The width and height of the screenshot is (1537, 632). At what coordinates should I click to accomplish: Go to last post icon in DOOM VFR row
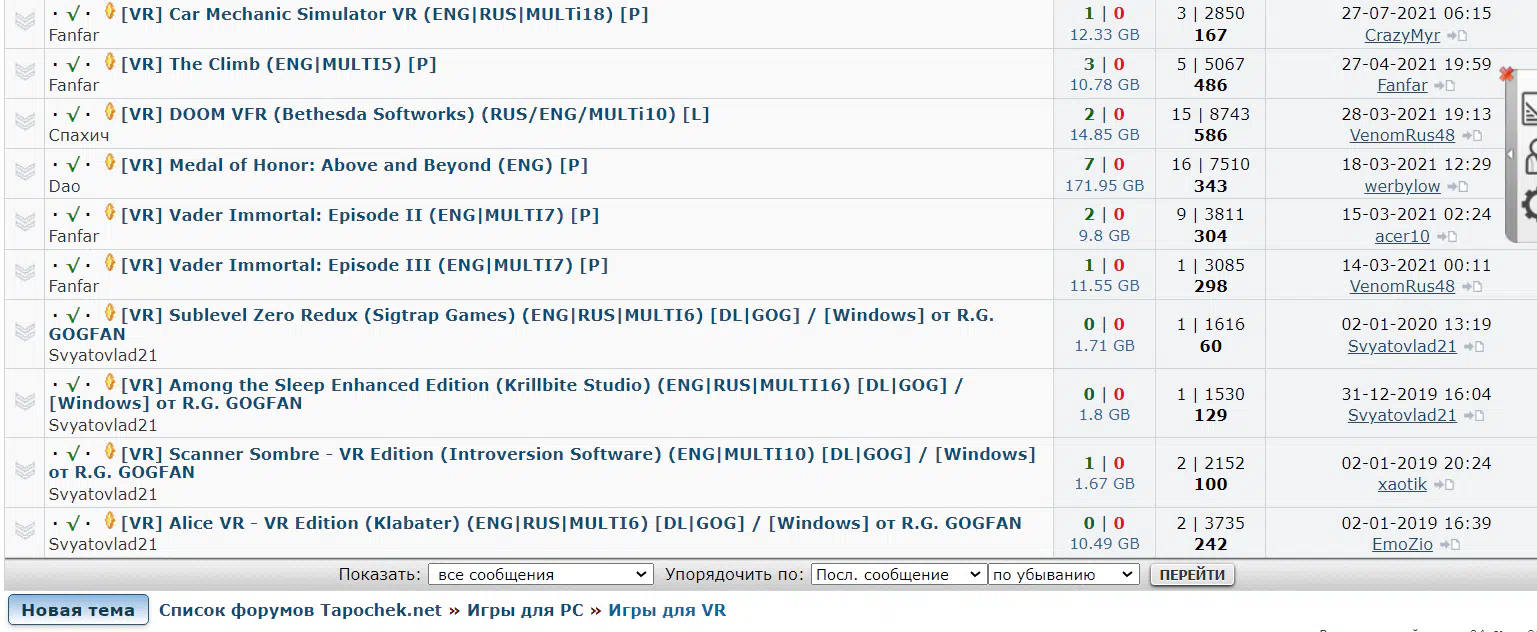(1471, 136)
